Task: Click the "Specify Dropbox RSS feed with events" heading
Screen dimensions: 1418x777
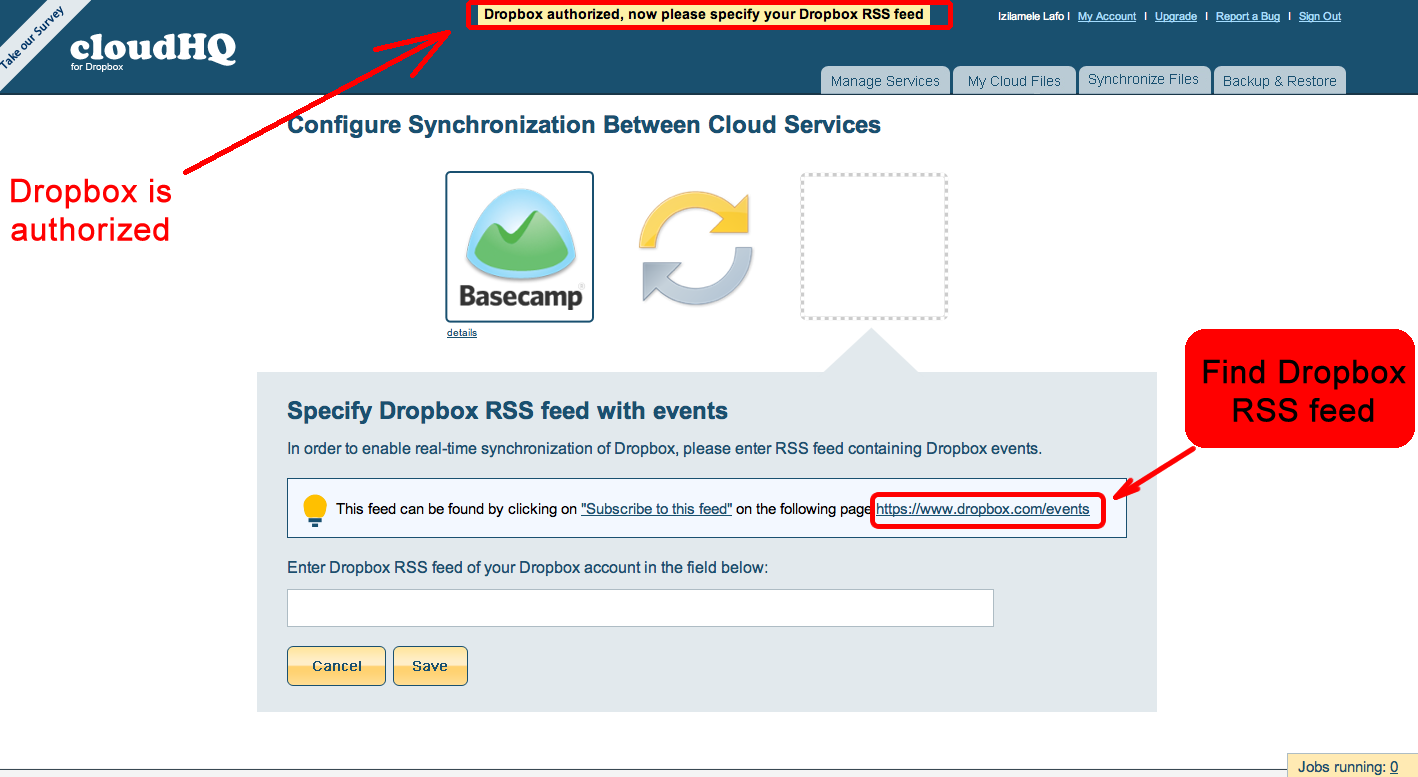Action: coord(507,411)
